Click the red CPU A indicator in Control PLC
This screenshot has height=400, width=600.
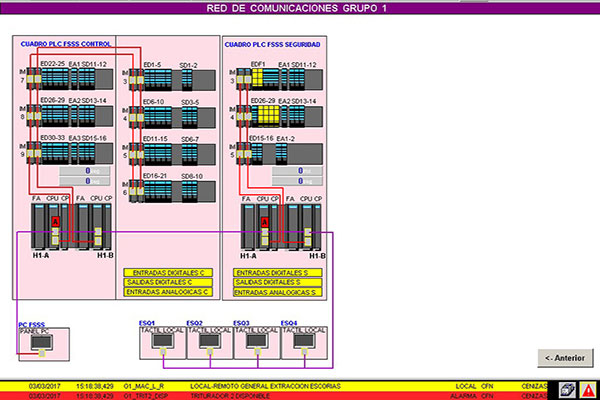56,220
